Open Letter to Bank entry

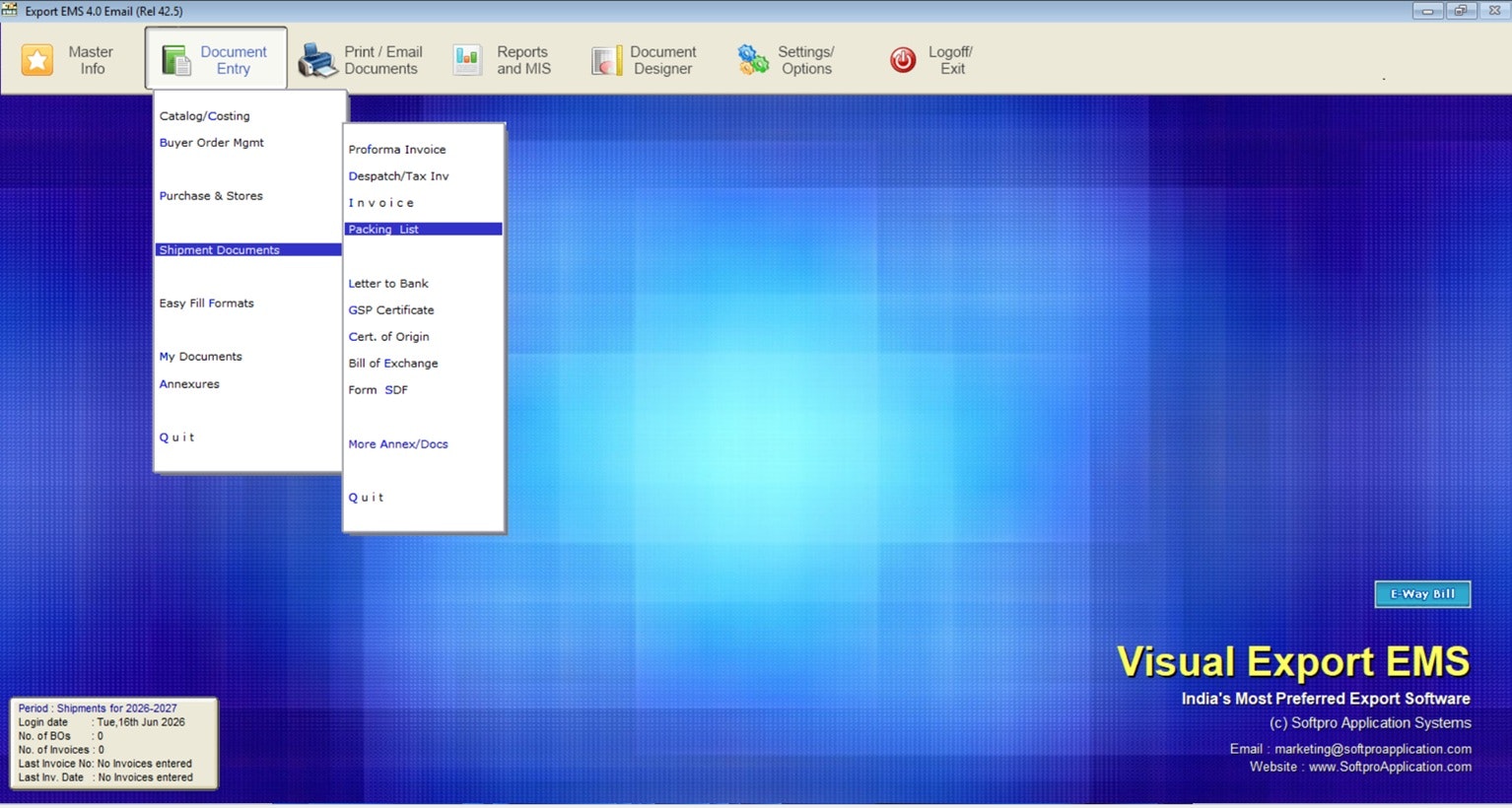388,284
